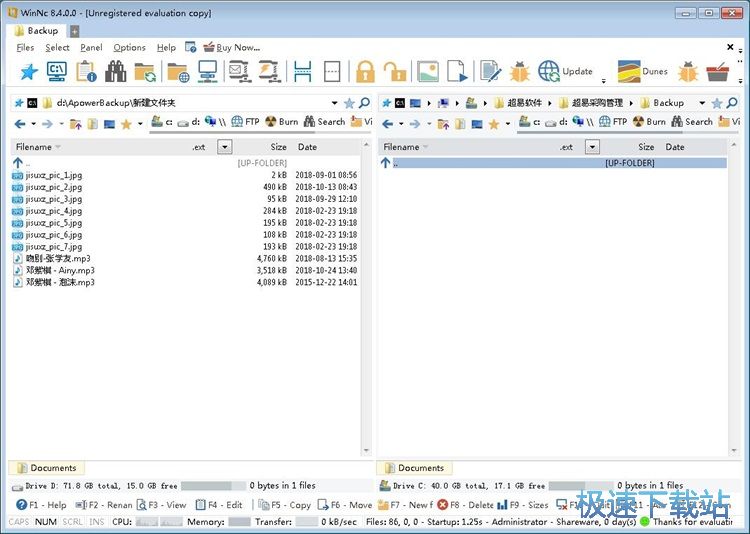Expand right panel favorites star dropdown
Screen dimensions: 750x534
[x=507, y=124]
